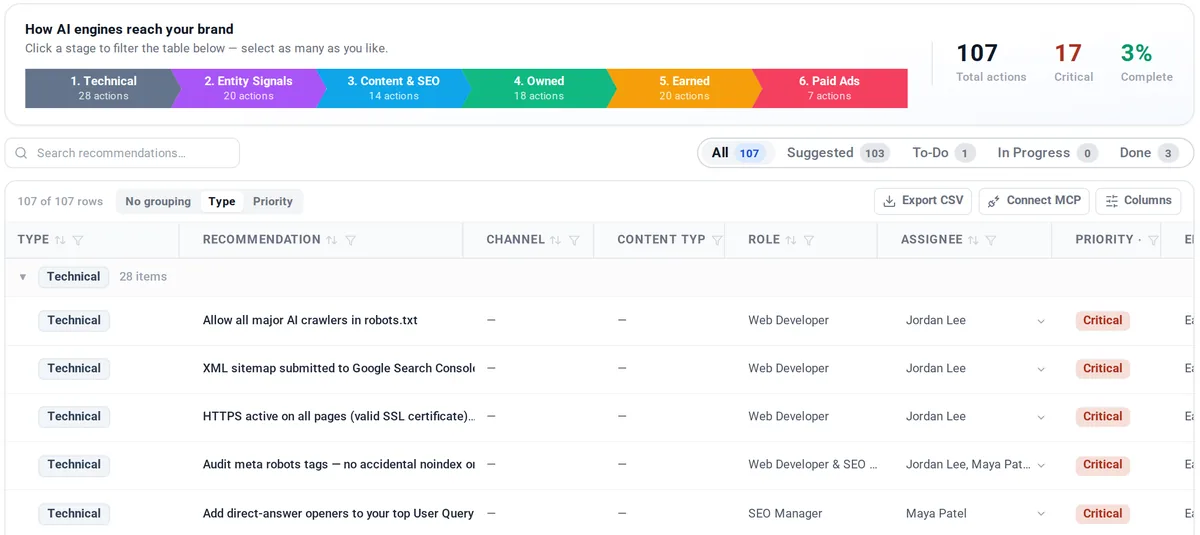Click the 17 Critical stat
1200x535 pixels.
[x=1073, y=62]
